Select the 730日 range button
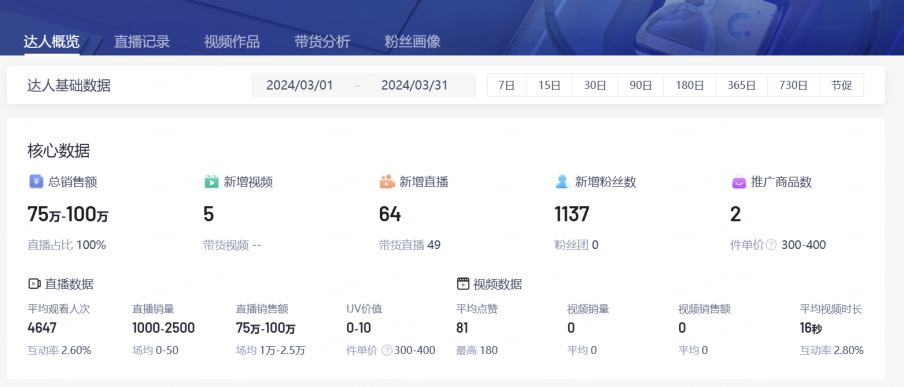This screenshot has width=904, height=387. 793,85
